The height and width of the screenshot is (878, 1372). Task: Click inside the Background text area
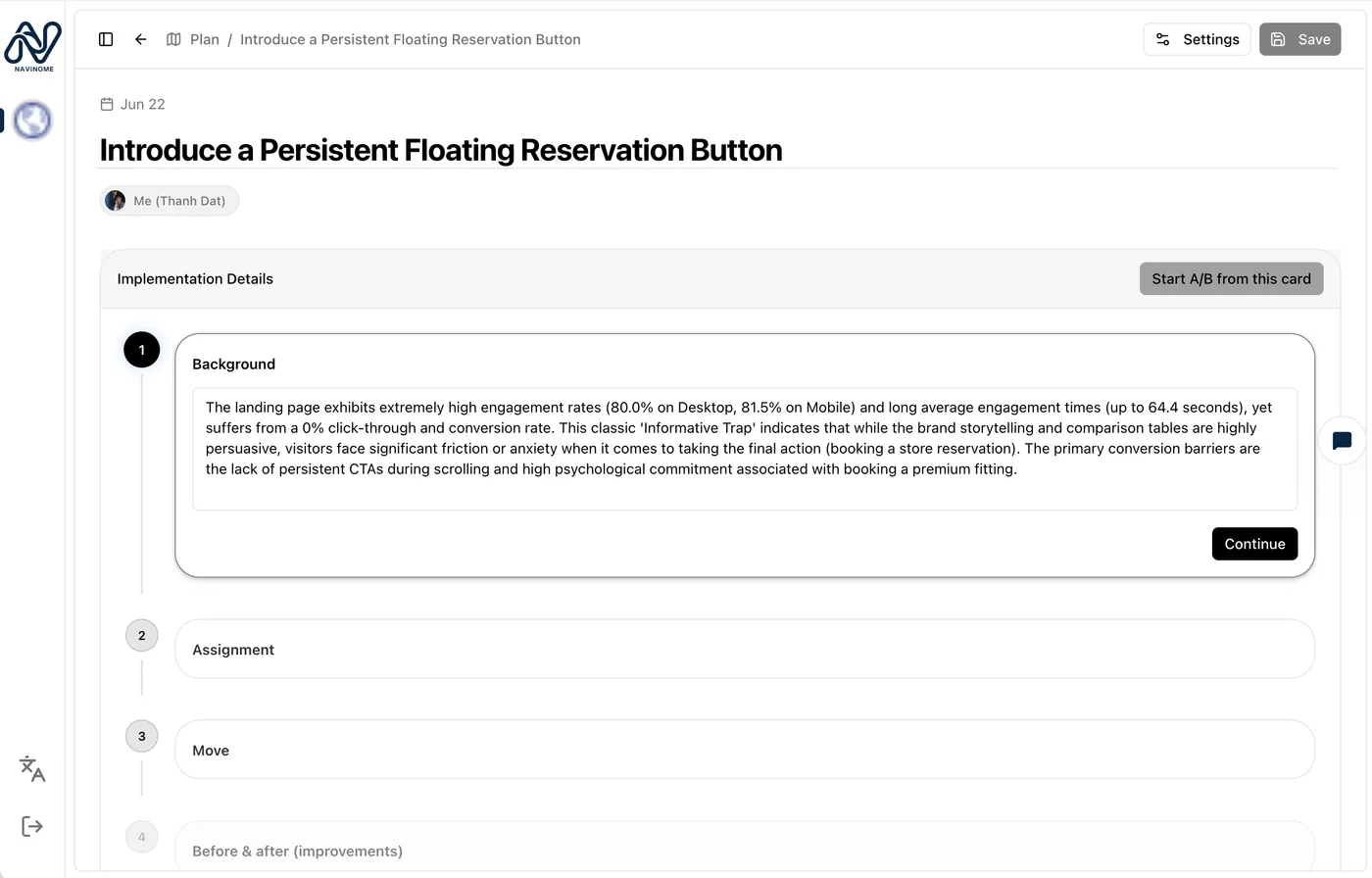(745, 449)
